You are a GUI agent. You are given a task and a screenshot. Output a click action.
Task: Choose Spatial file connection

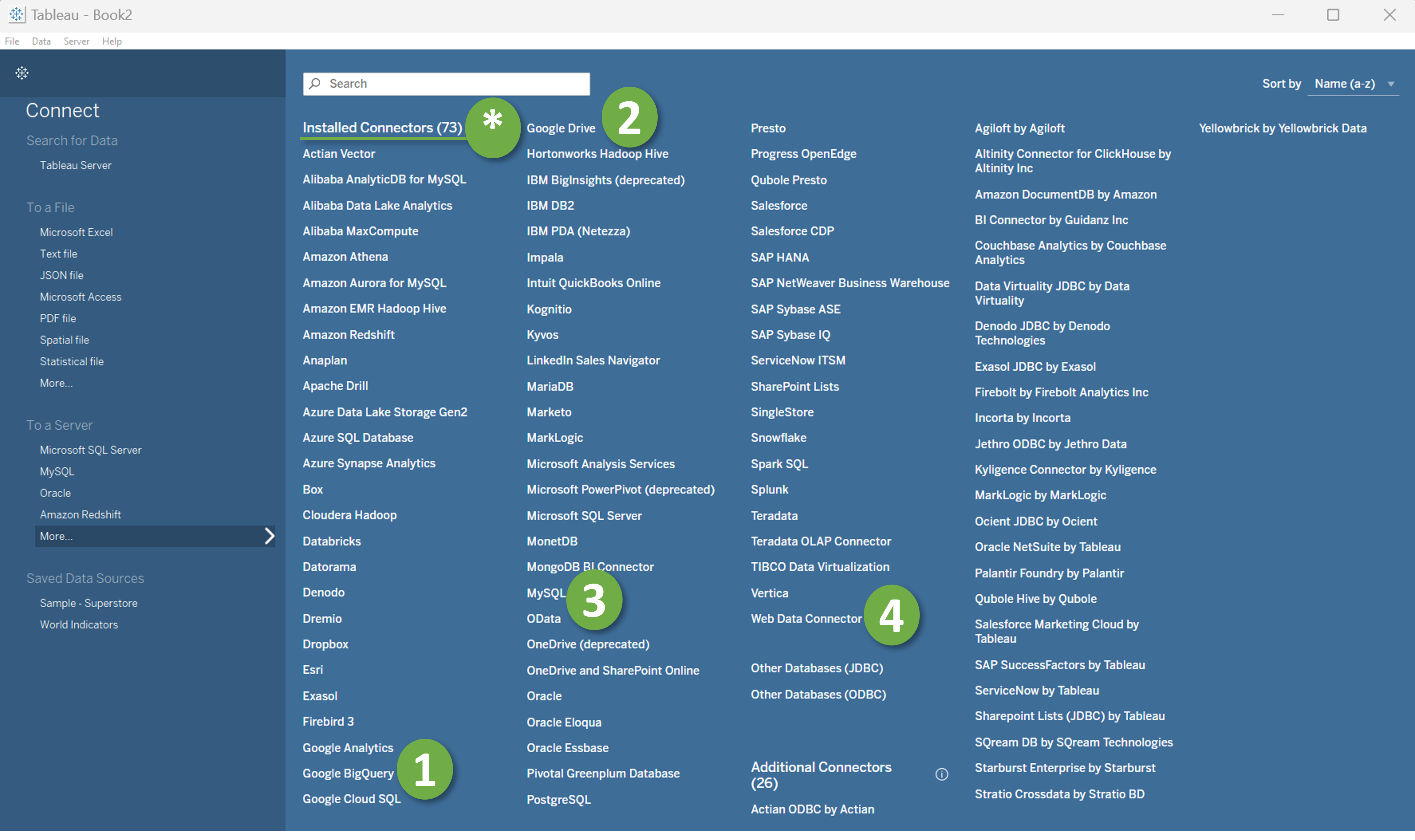pos(64,340)
